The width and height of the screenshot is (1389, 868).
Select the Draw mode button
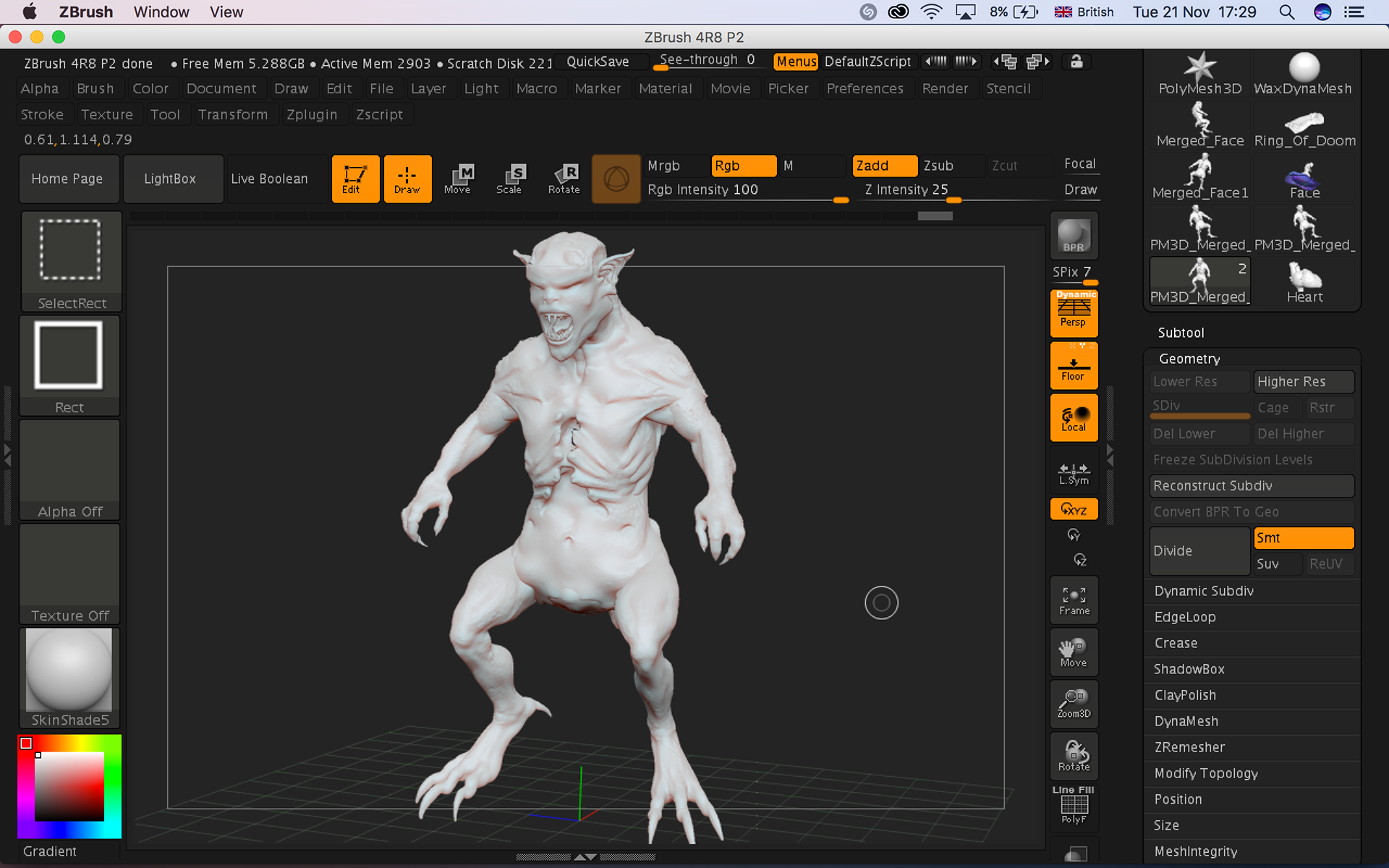407,179
